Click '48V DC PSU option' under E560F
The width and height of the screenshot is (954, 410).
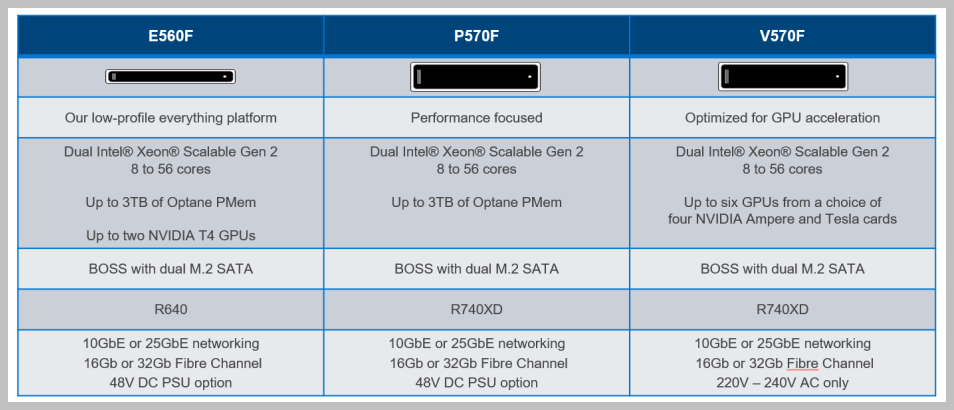(171, 383)
